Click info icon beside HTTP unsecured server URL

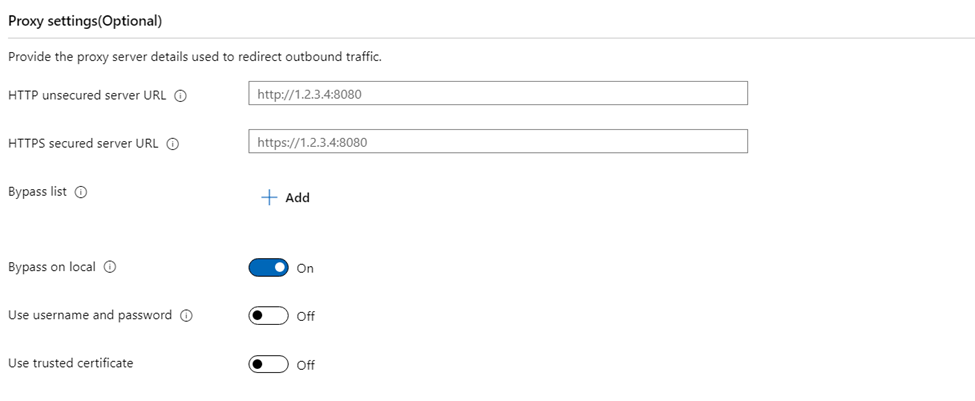tap(180, 96)
